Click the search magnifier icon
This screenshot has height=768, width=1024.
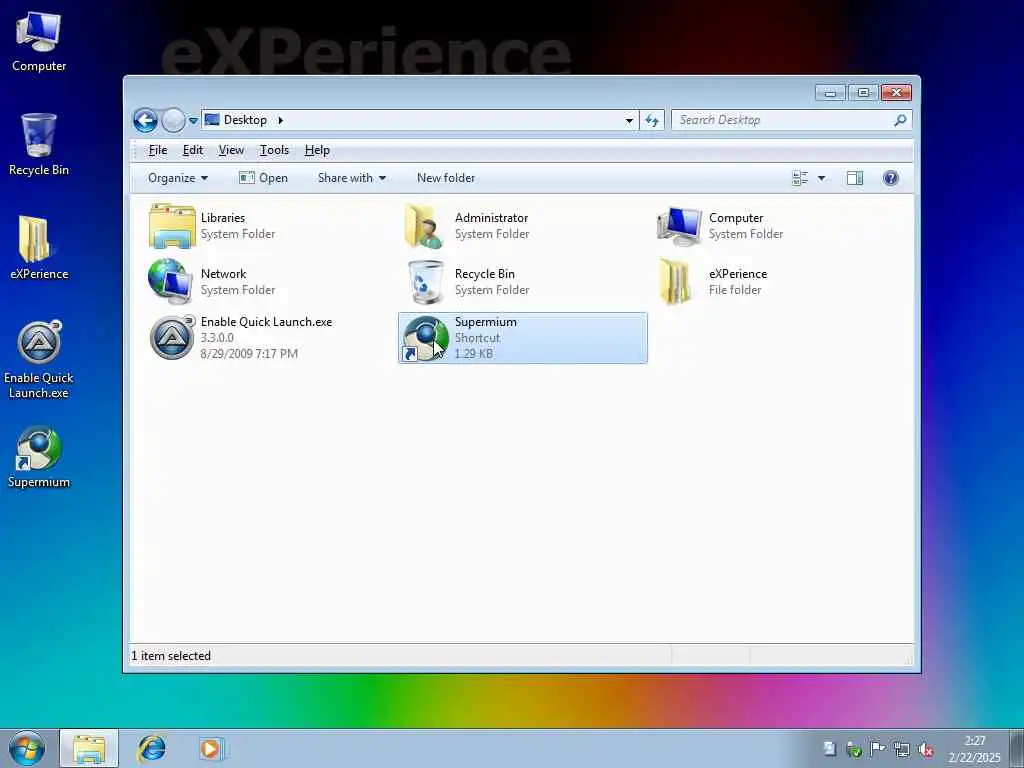click(x=900, y=120)
